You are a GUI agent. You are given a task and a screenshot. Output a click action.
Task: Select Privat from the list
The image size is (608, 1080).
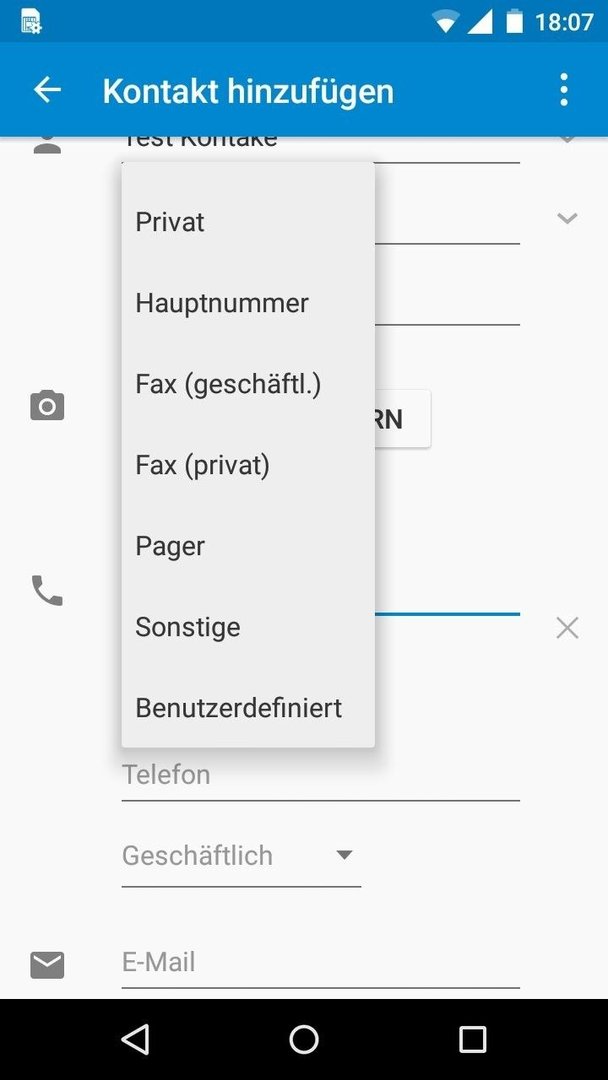pyautogui.click(x=248, y=222)
